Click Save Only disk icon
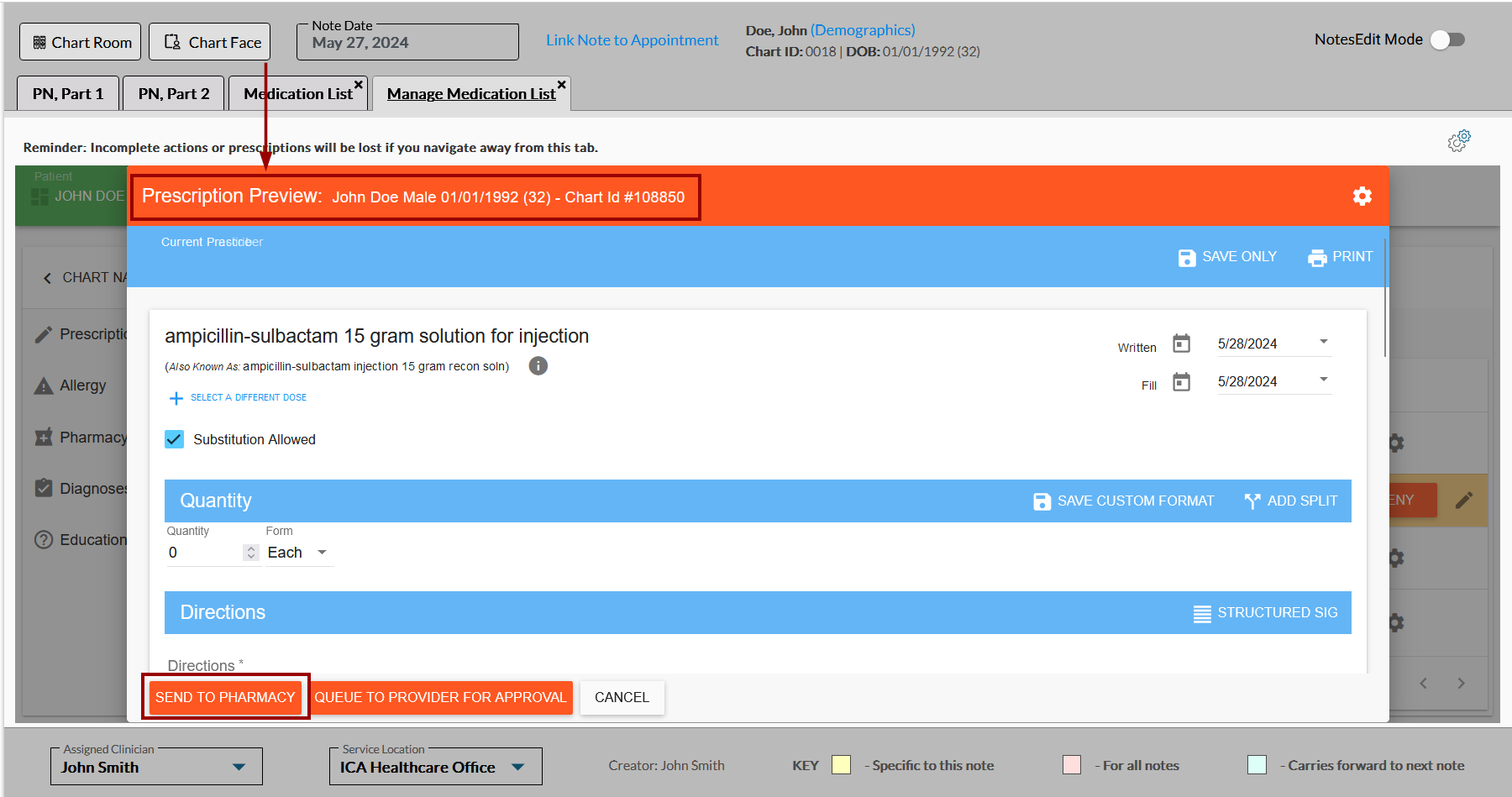Viewport: 1512px width, 797px height. tap(1186, 258)
